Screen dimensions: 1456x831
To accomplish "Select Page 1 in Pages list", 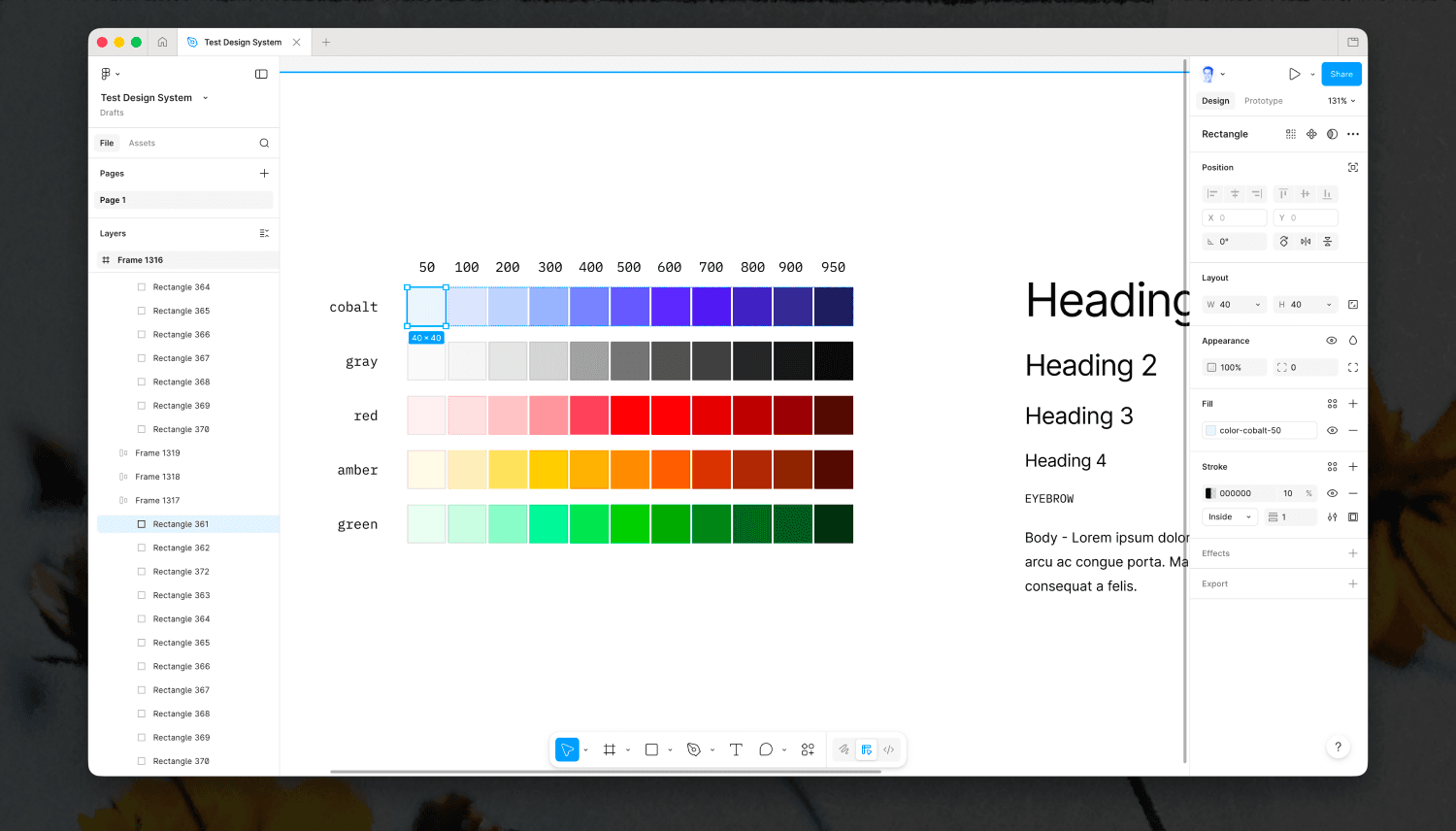I will click(x=184, y=200).
